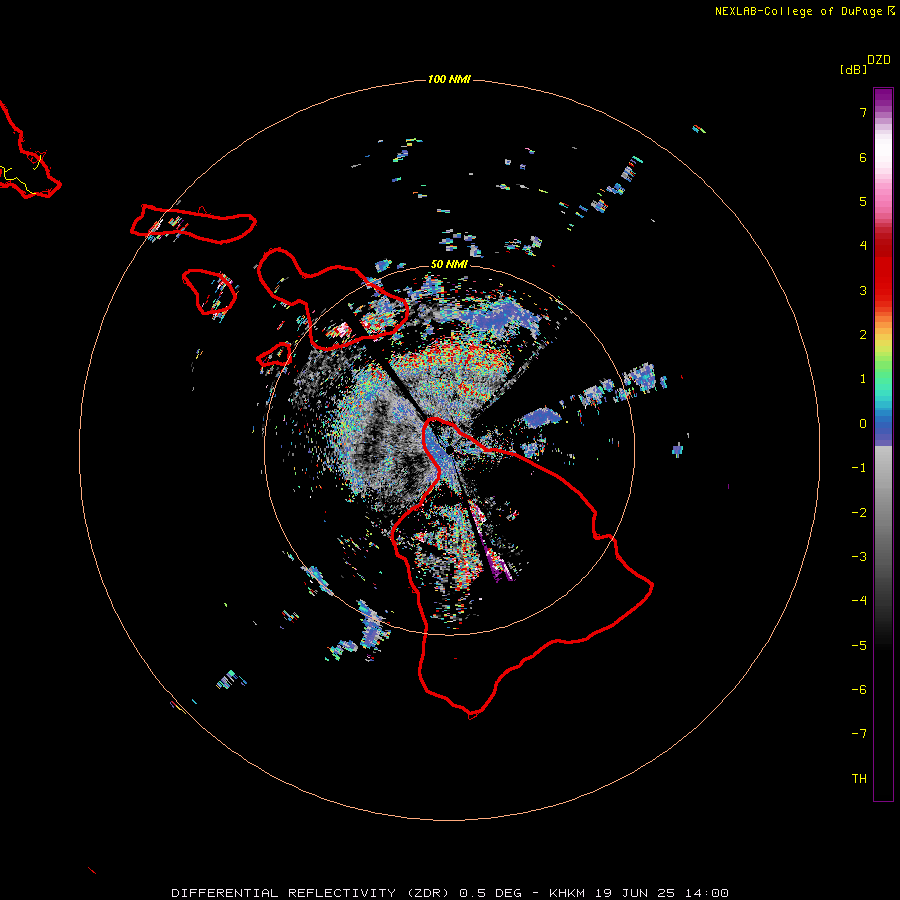The image size is (900, 900).
Task: Click the 3 value on the color scale
Action: coord(863,290)
